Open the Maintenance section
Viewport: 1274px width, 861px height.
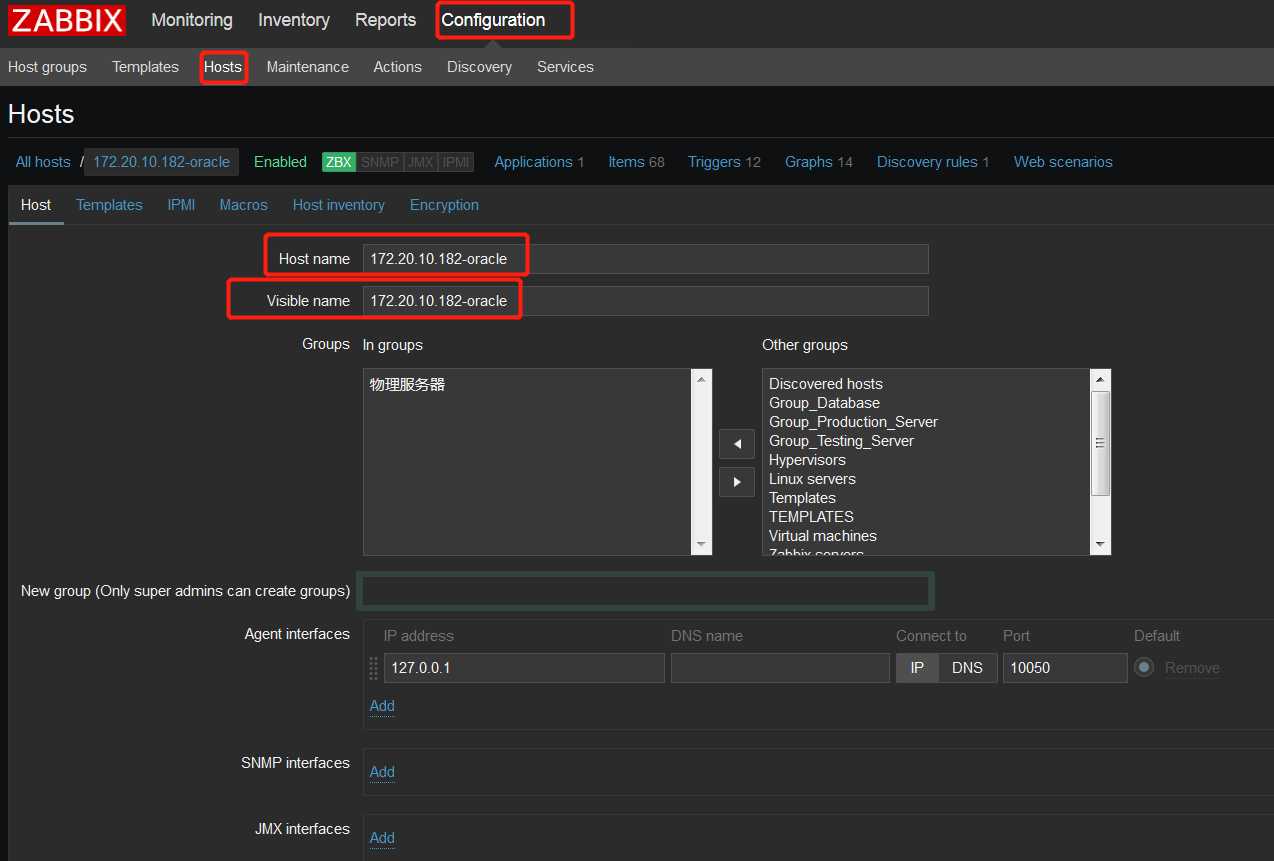[x=307, y=67]
